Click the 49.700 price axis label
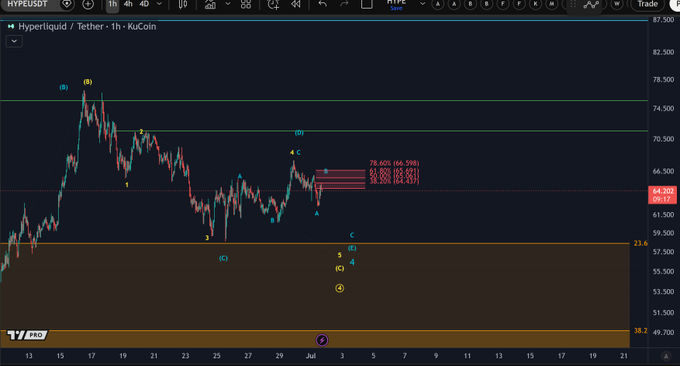680x366 pixels. (663, 333)
